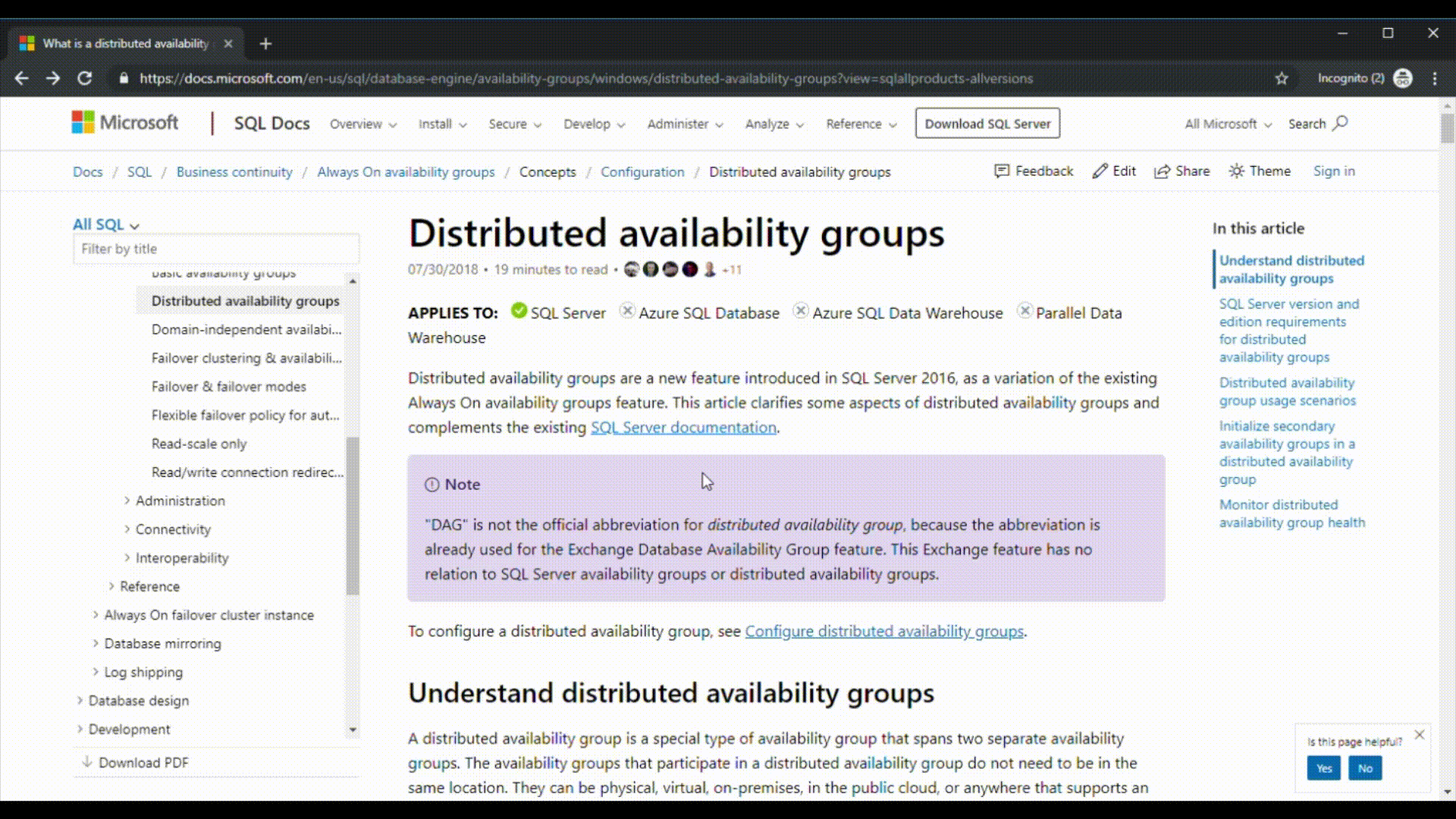Click the info icon in Note box
This screenshot has height=819, width=1456.
pyautogui.click(x=432, y=484)
